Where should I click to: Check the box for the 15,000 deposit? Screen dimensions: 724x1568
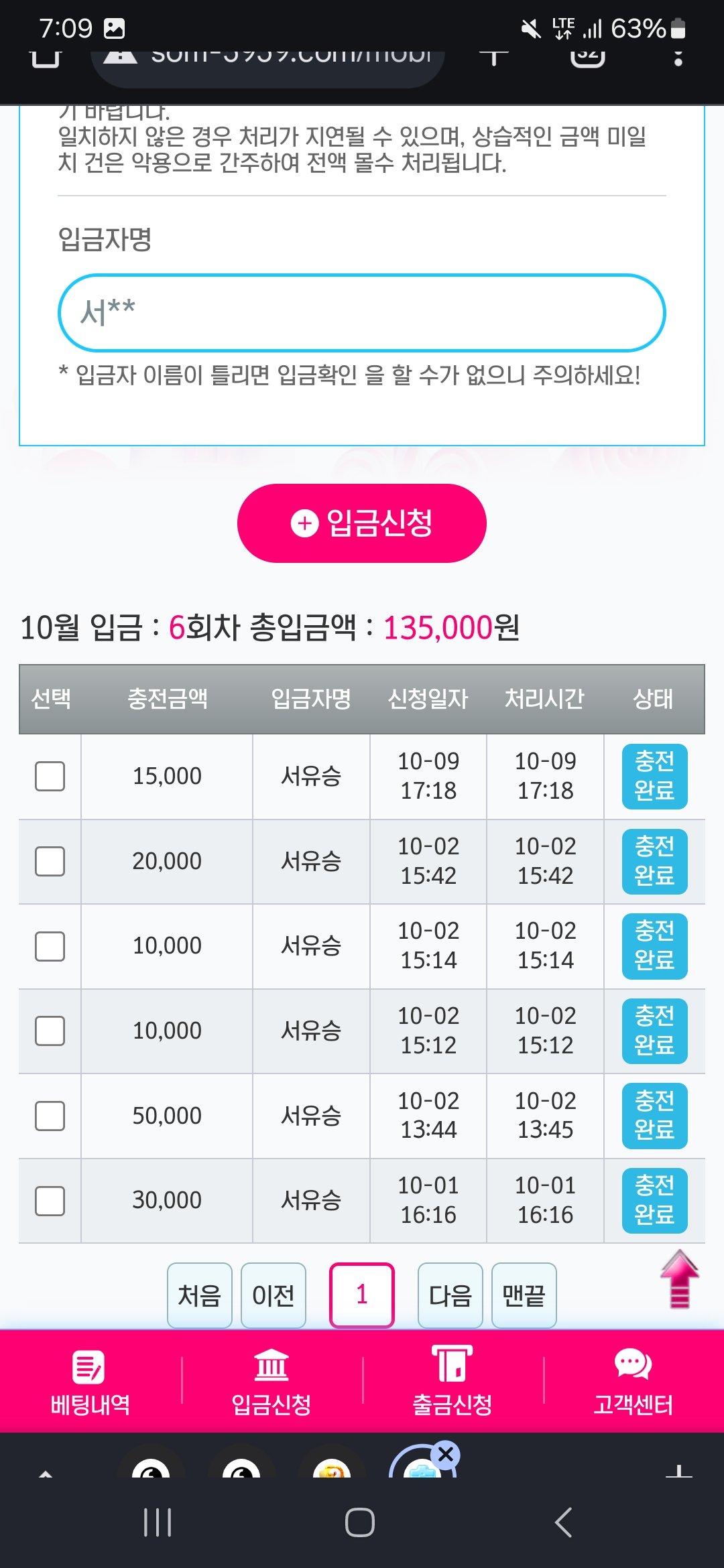(x=50, y=777)
